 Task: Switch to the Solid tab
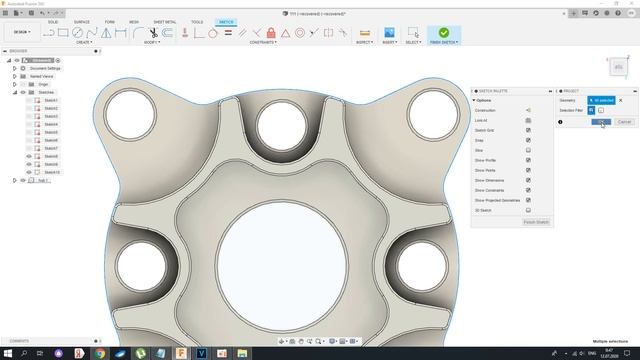[x=53, y=22]
